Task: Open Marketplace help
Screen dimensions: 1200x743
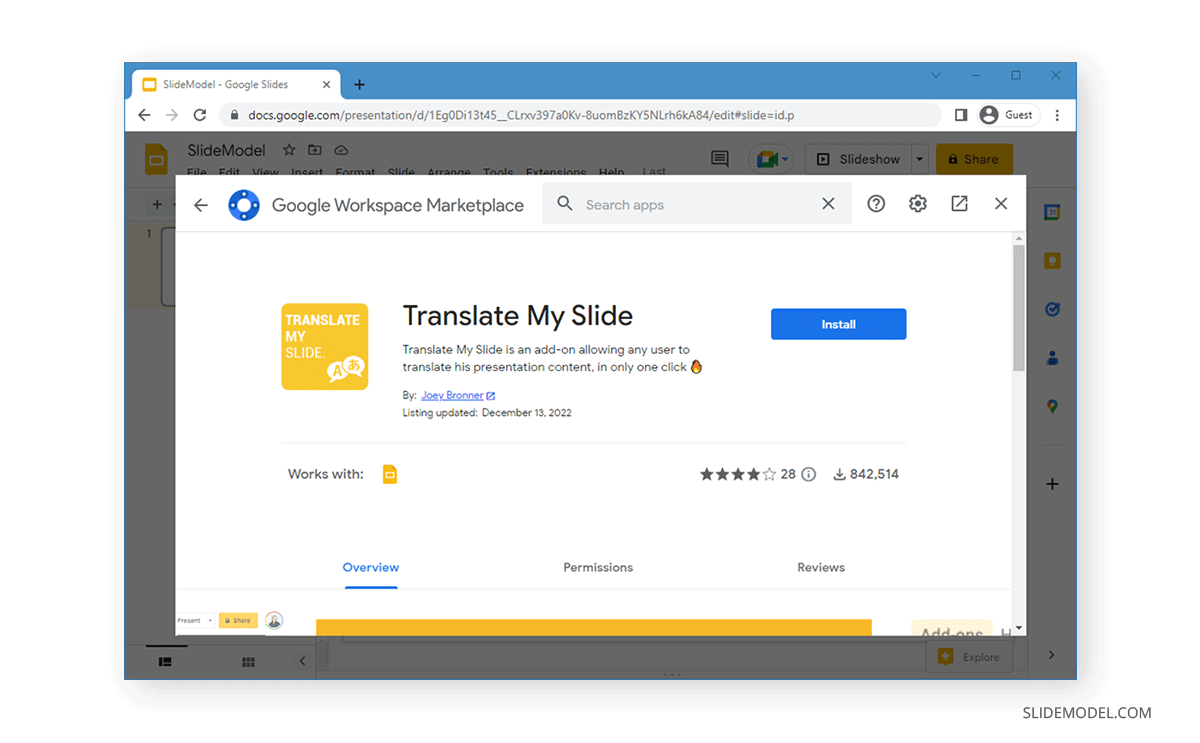Action: pyautogui.click(x=876, y=204)
